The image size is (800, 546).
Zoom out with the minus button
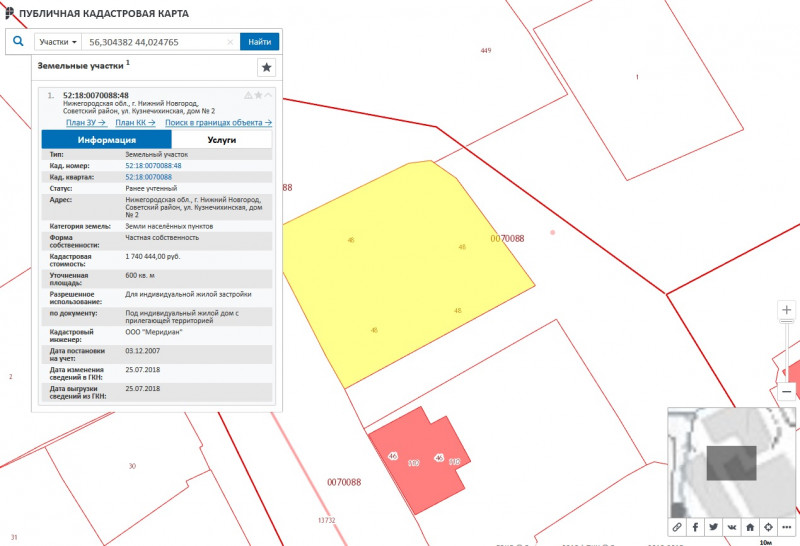coord(787,393)
